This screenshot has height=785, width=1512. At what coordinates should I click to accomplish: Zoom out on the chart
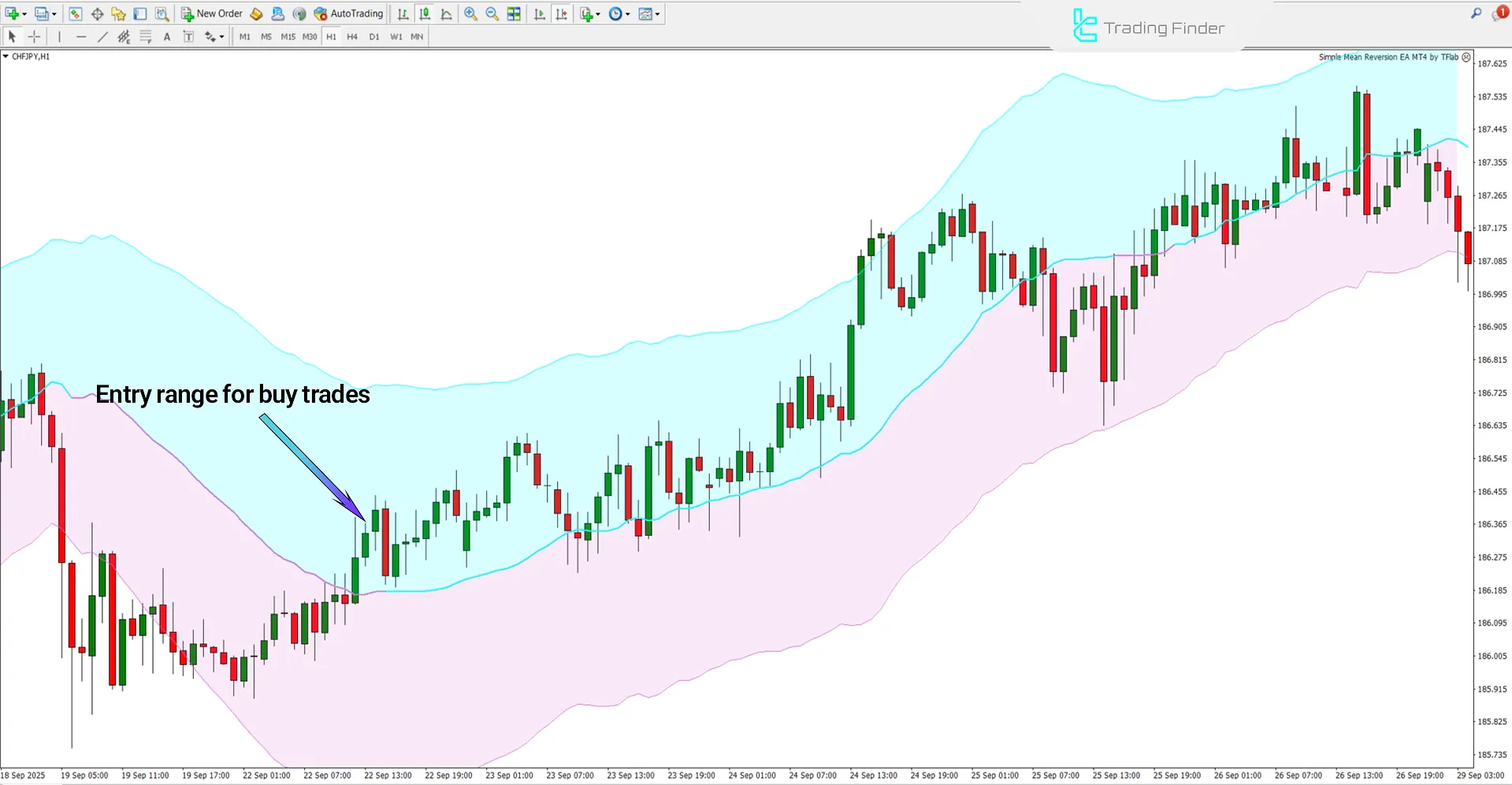[492, 13]
